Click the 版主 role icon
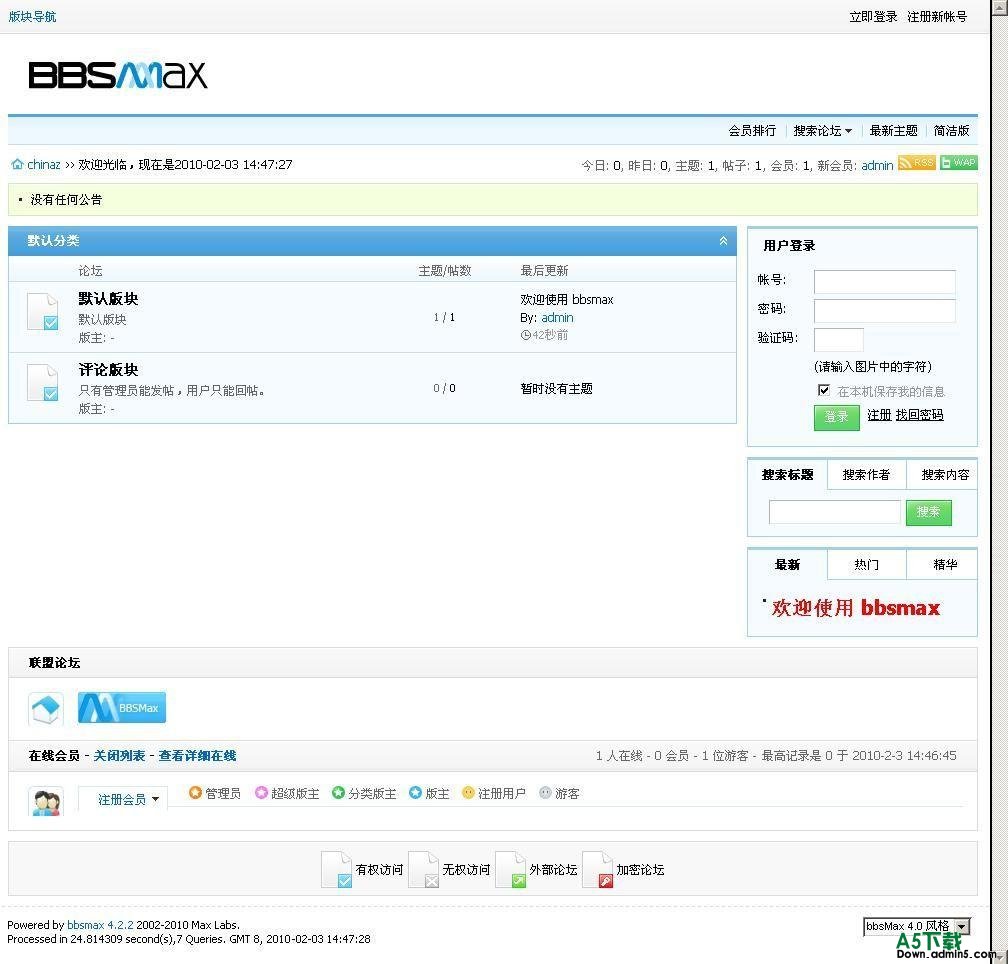Viewport: 1008px width, 964px height. pyautogui.click(x=415, y=793)
